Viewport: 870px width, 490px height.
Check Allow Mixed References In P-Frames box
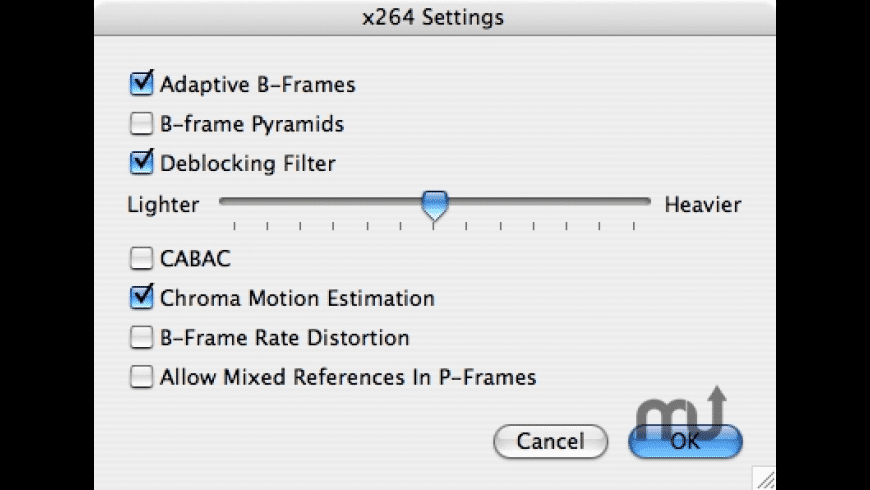coord(141,376)
